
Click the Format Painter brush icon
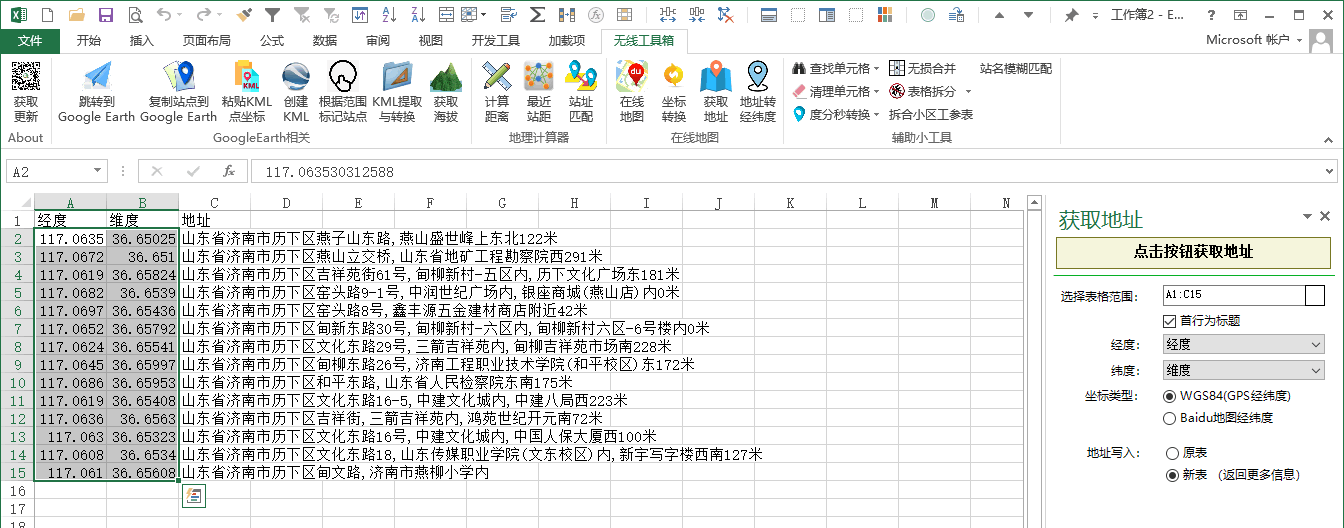pos(246,15)
